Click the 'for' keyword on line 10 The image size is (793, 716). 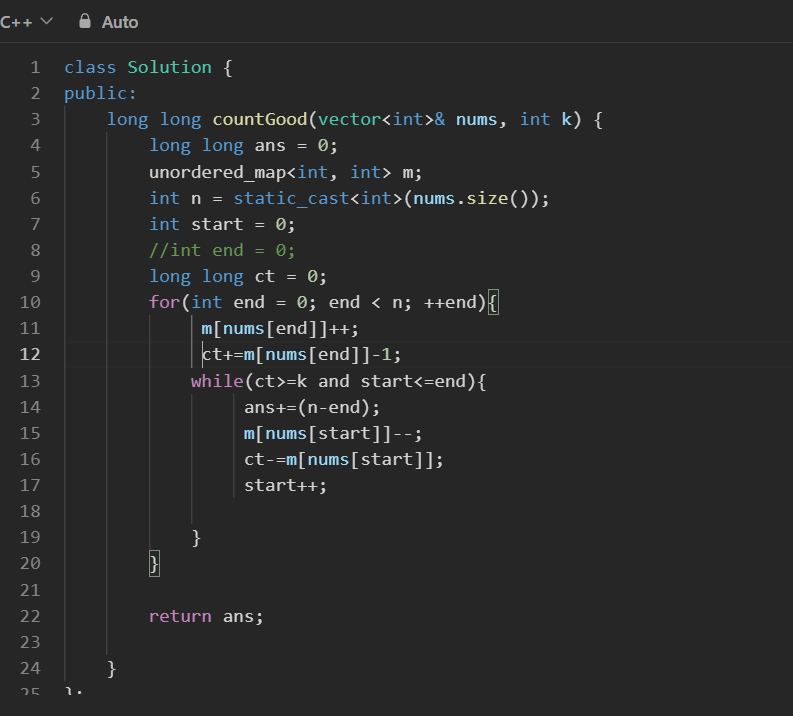pos(164,302)
